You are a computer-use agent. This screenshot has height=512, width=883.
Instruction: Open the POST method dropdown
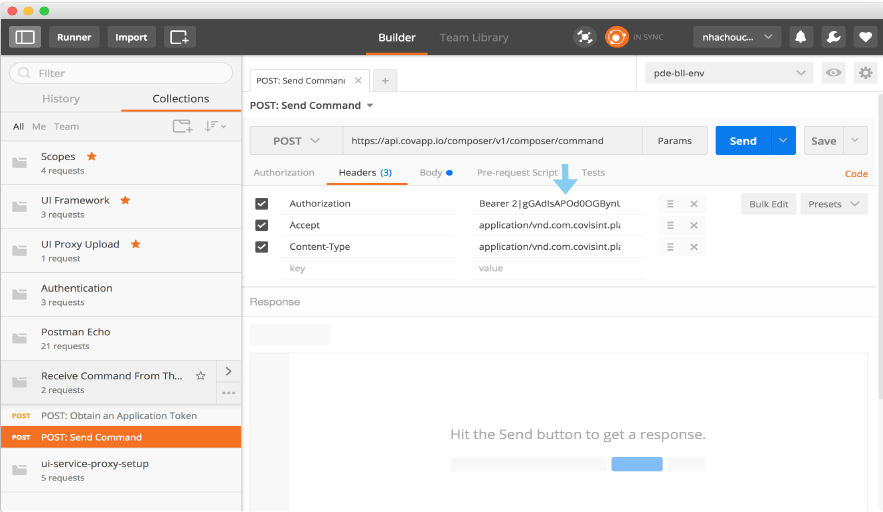click(296, 141)
